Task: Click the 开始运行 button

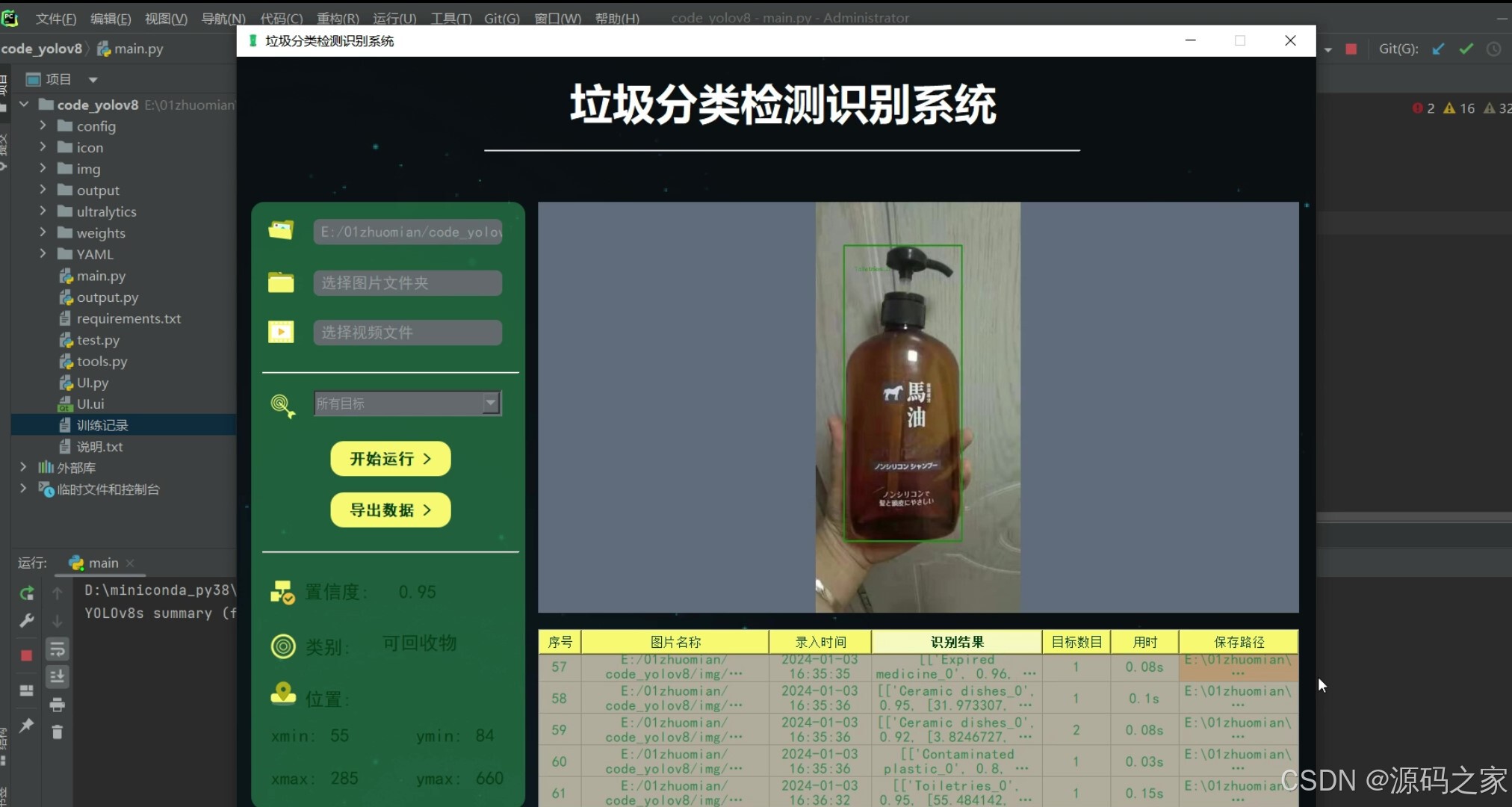Action: coord(391,459)
